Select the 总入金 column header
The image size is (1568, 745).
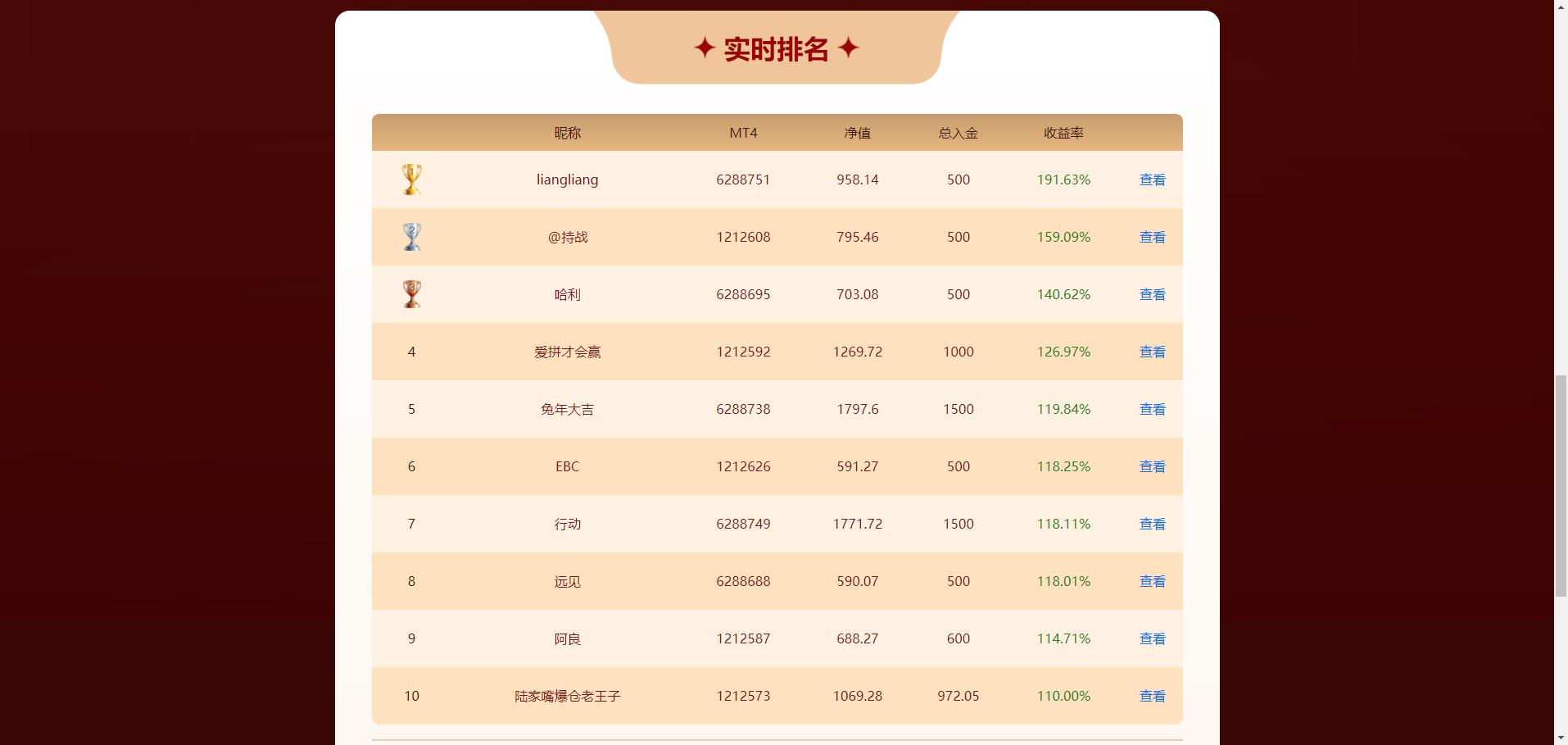point(958,133)
